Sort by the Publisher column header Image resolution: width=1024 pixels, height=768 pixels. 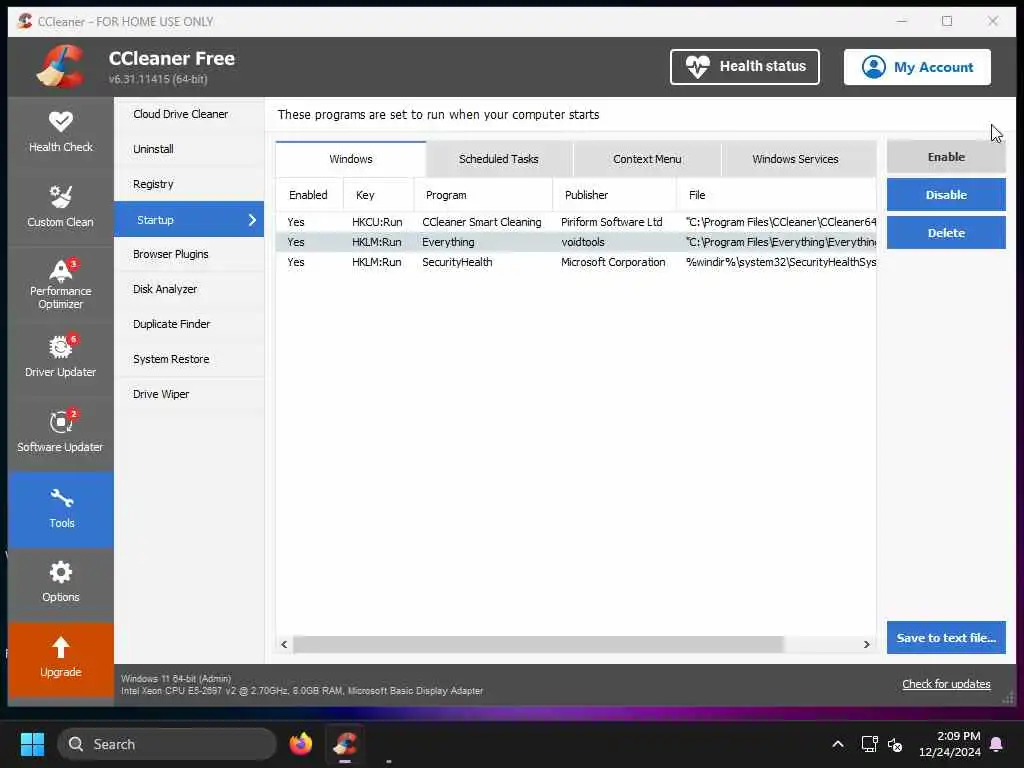615,195
